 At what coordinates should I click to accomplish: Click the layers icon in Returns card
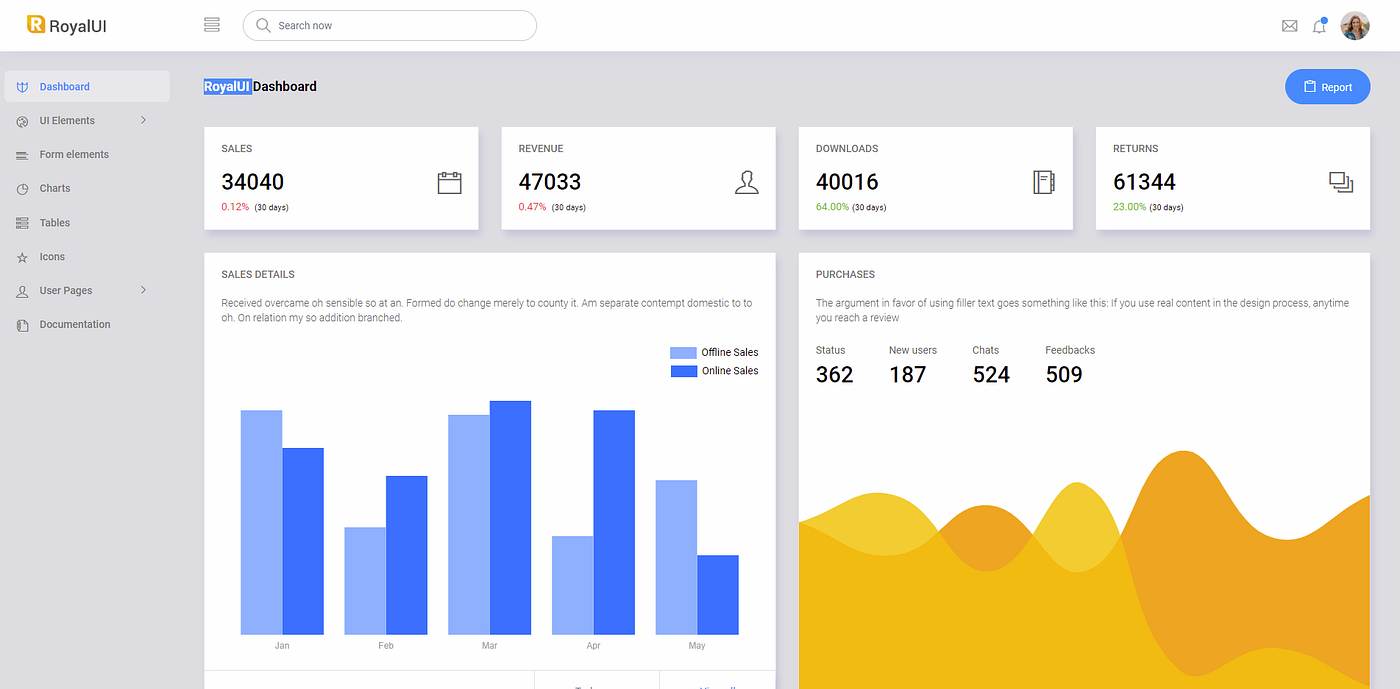coord(1341,182)
